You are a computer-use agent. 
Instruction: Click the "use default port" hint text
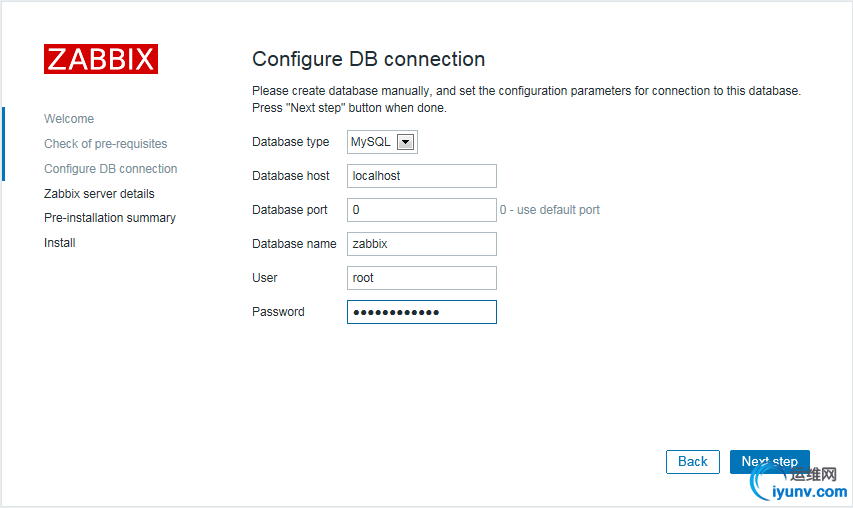[550, 210]
